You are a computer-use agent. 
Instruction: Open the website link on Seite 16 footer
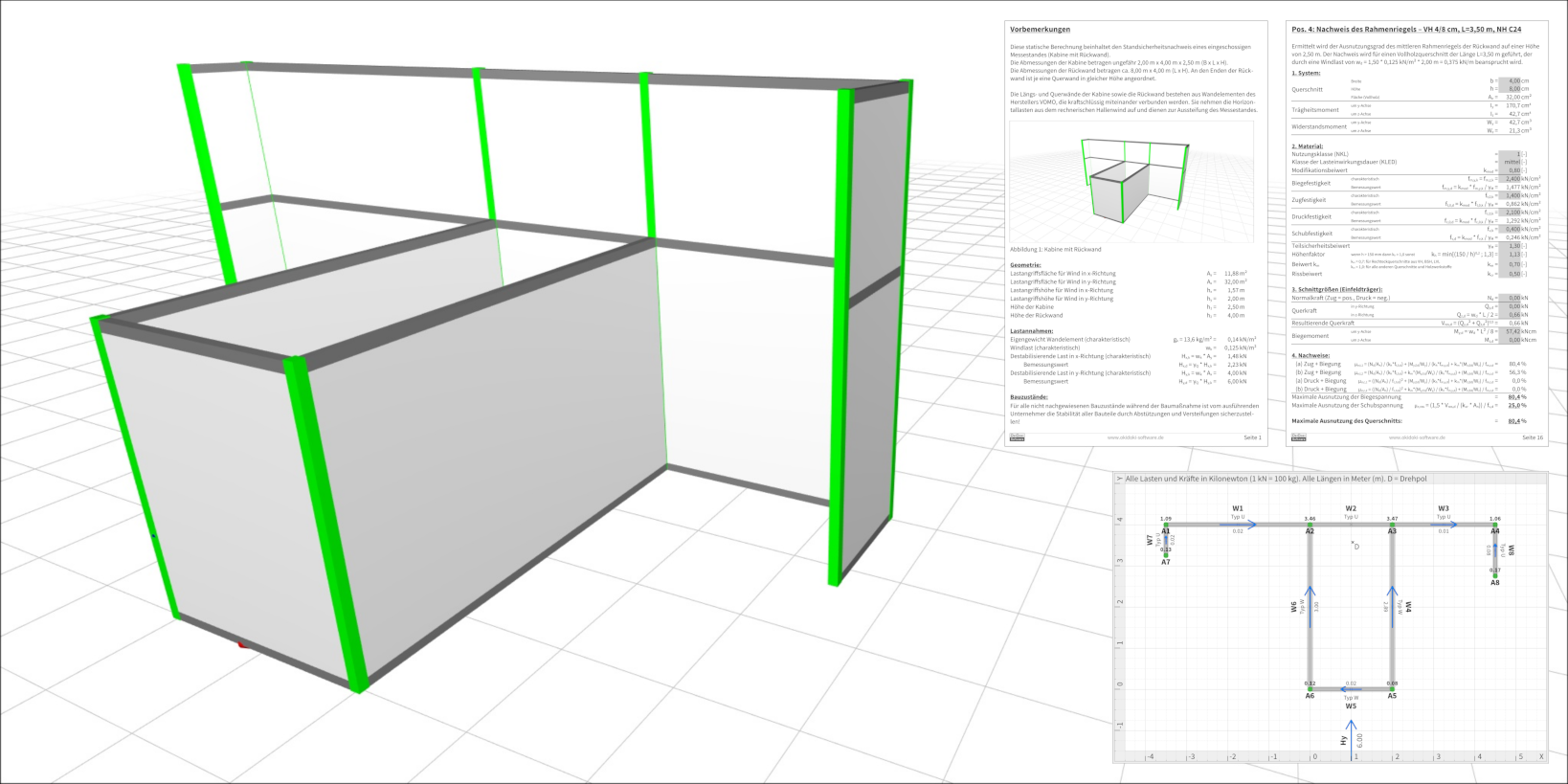coord(1417,437)
